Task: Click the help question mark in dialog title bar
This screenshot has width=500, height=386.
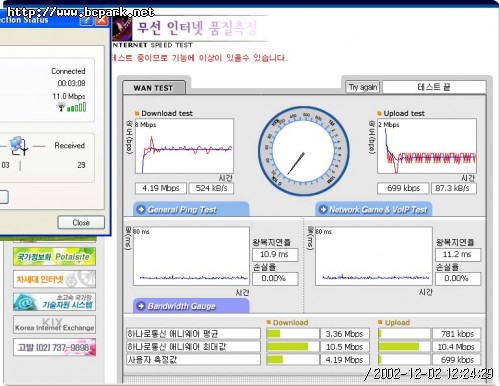Action: click(x=86, y=20)
